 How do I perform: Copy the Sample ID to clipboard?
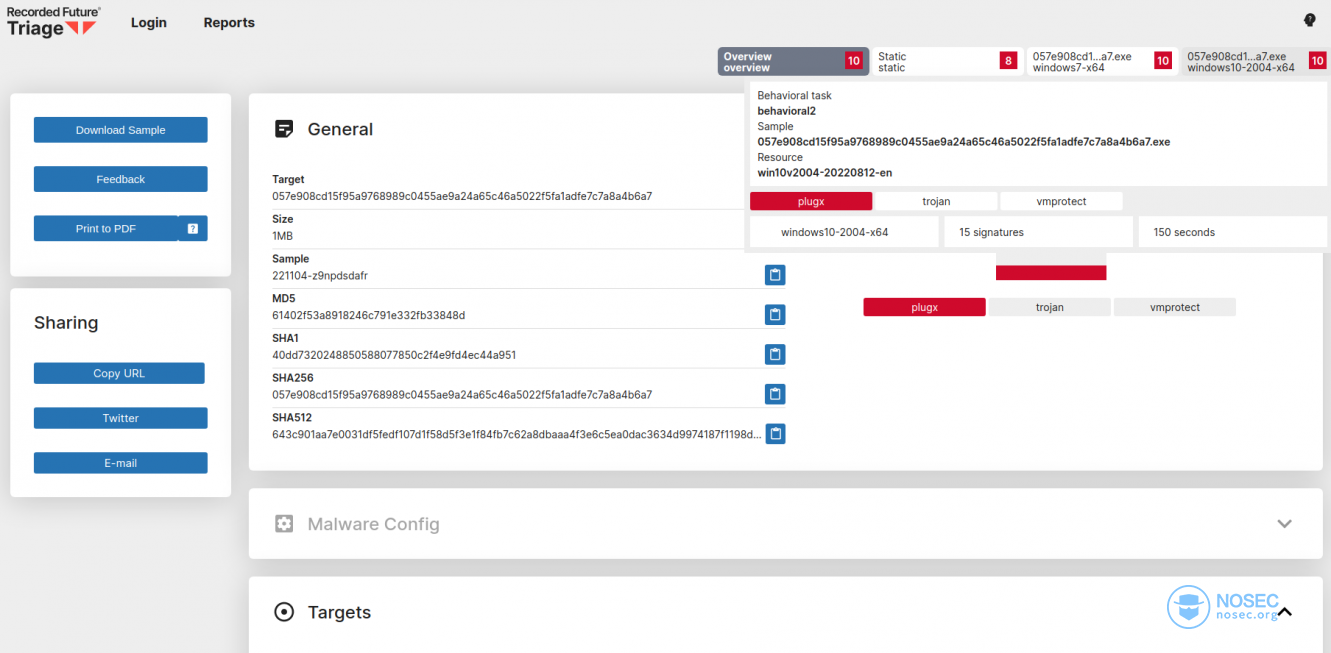coord(775,275)
